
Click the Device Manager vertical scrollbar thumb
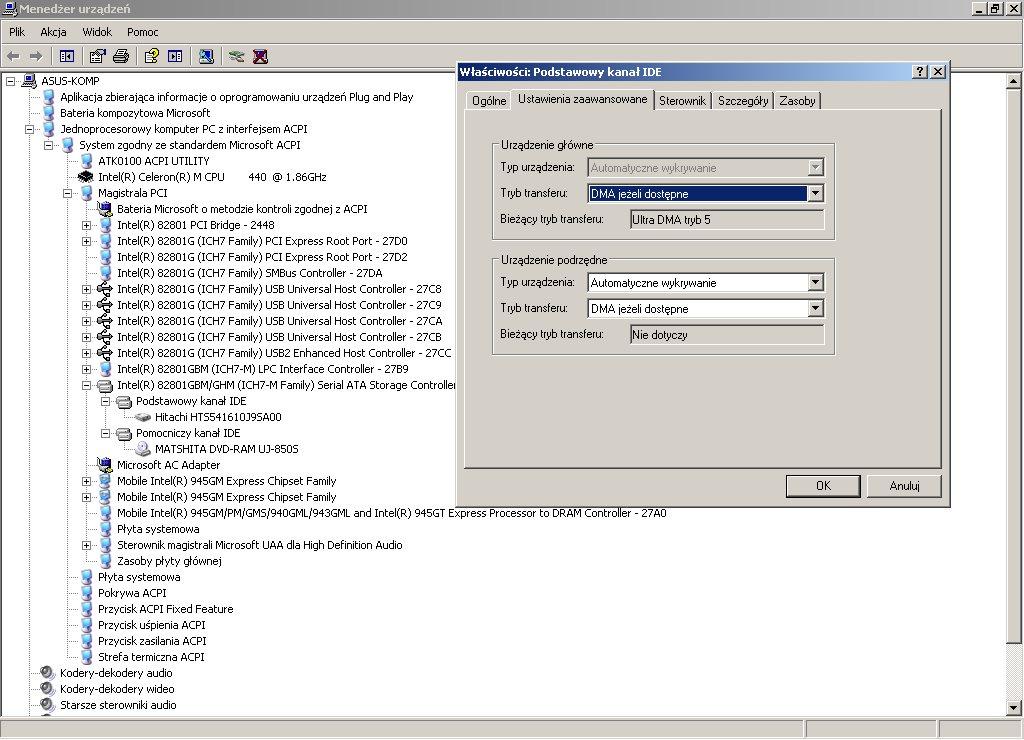click(x=1013, y=366)
